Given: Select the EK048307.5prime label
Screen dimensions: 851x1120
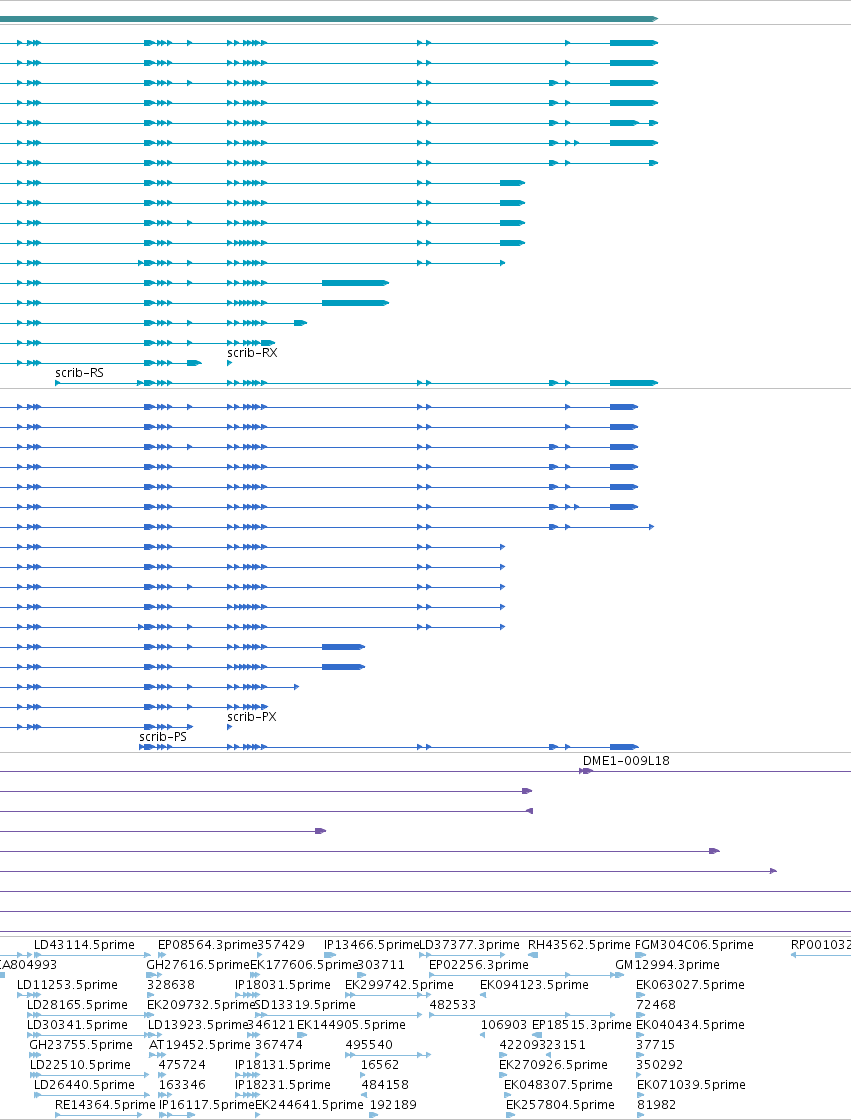Looking at the screenshot, I should (x=558, y=1085).
